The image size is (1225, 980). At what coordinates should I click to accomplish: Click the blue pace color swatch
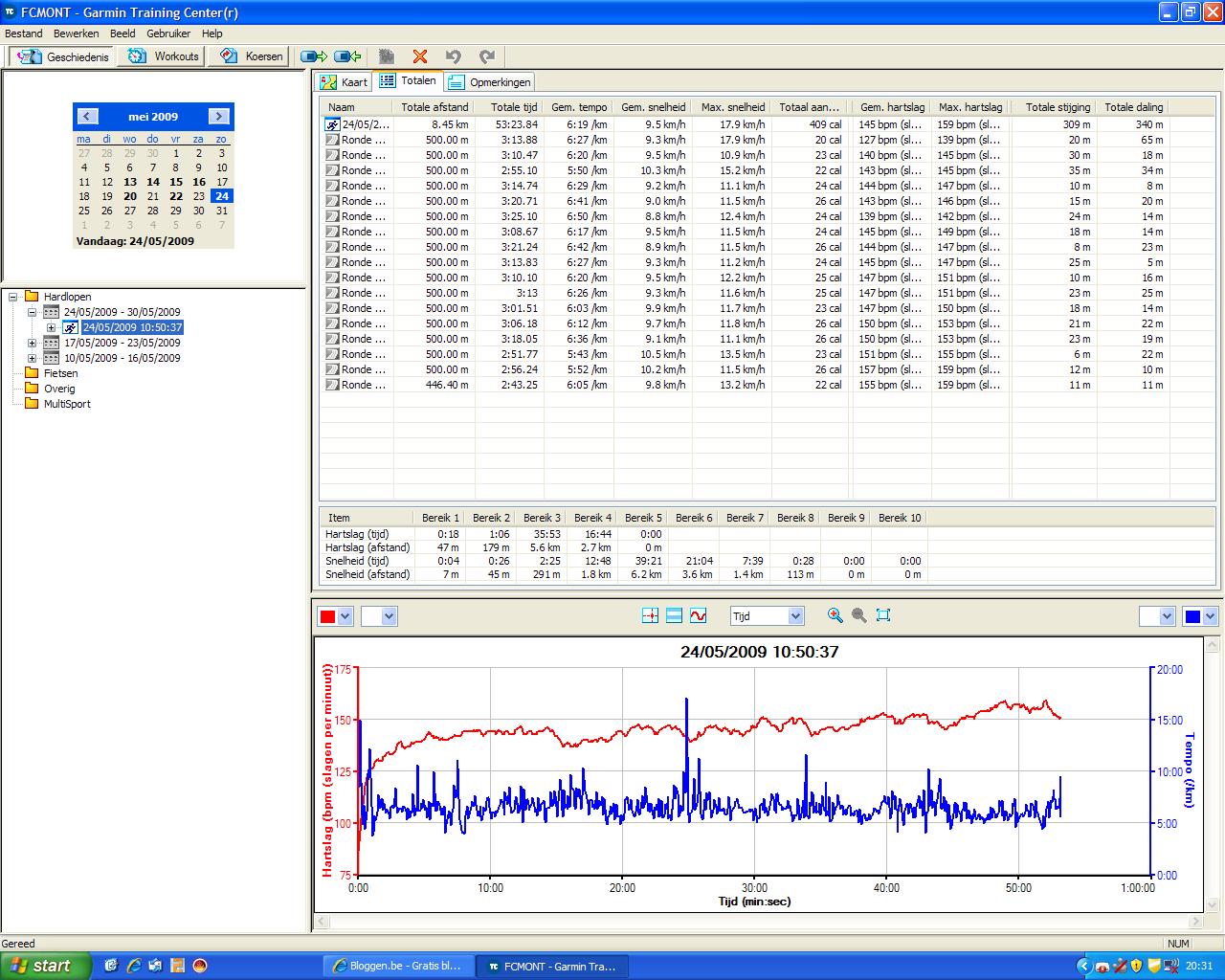[x=1192, y=616]
